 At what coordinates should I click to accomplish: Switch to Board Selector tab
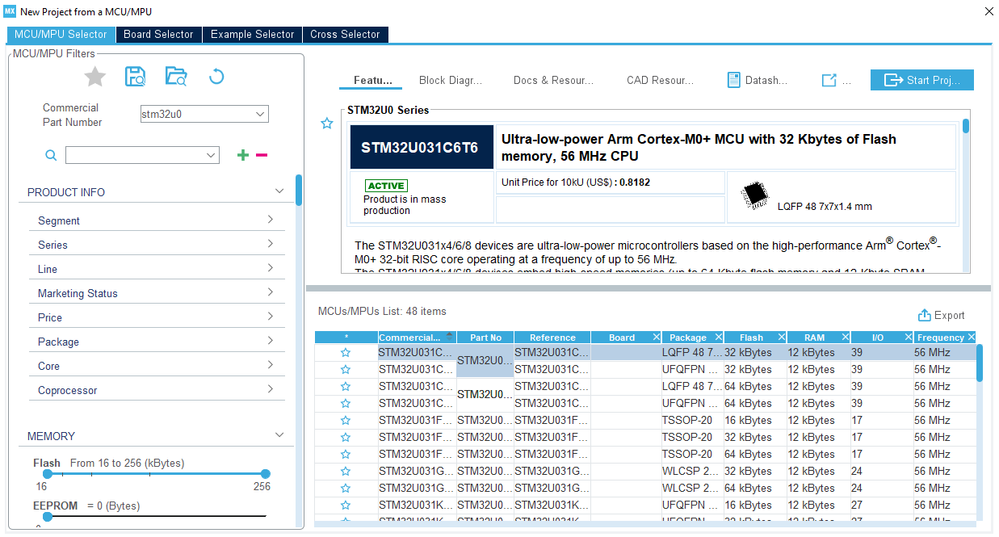pyautogui.click(x=158, y=34)
